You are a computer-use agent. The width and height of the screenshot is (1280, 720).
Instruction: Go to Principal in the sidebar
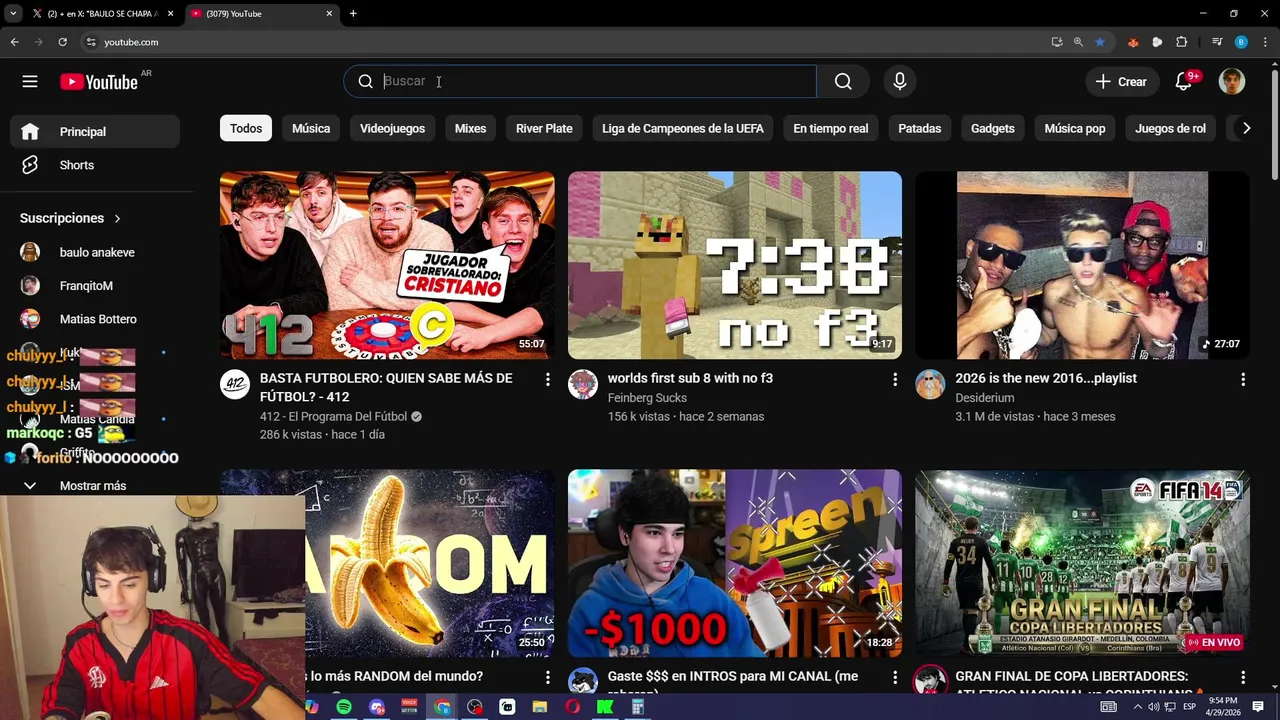click(x=95, y=132)
